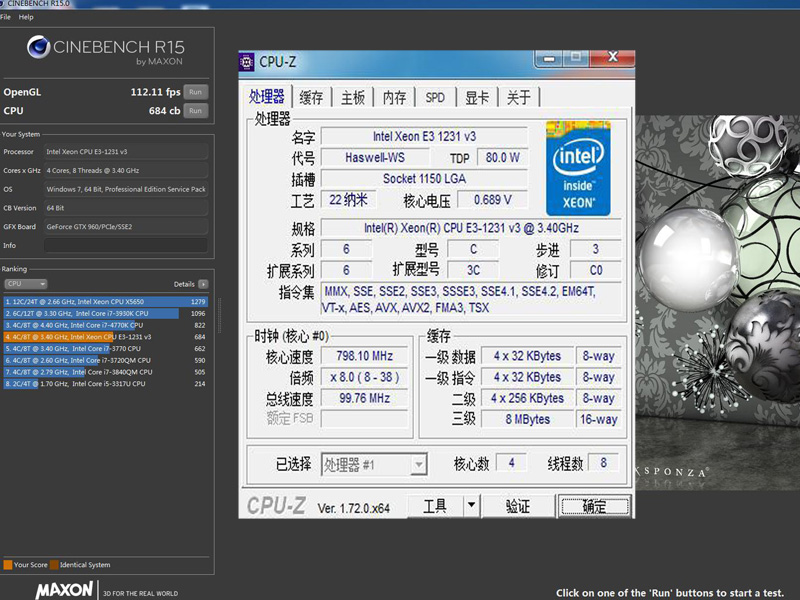Click the Details label in Ranking

pyautogui.click(x=184, y=284)
